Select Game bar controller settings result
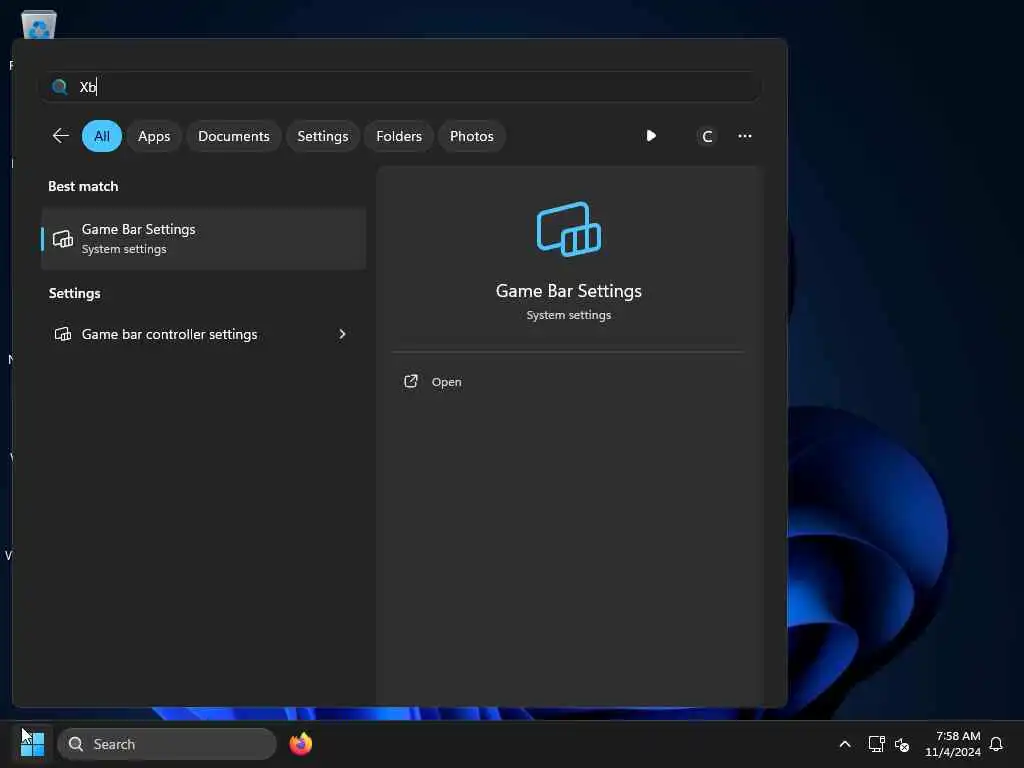Screen dimensions: 1024x768 coord(203,334)
